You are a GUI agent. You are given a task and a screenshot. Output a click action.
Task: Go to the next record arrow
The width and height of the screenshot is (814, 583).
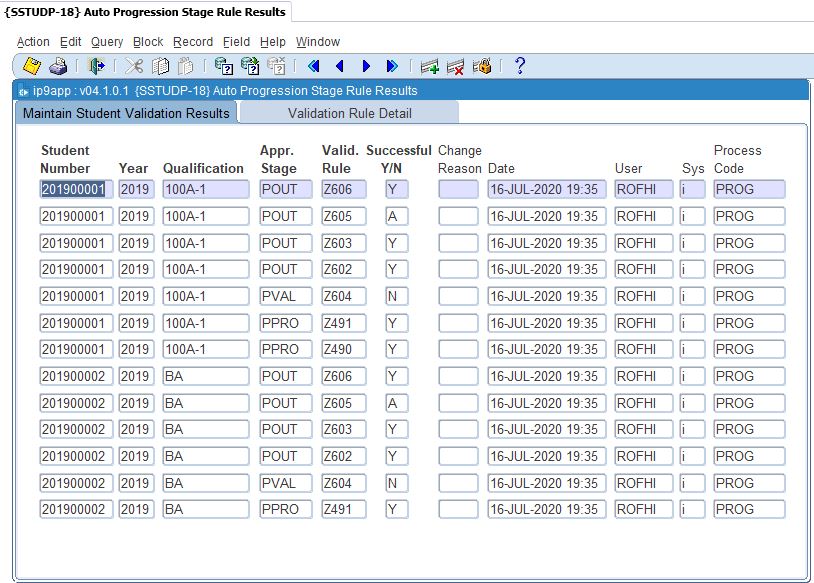click(x=366, y=67)
